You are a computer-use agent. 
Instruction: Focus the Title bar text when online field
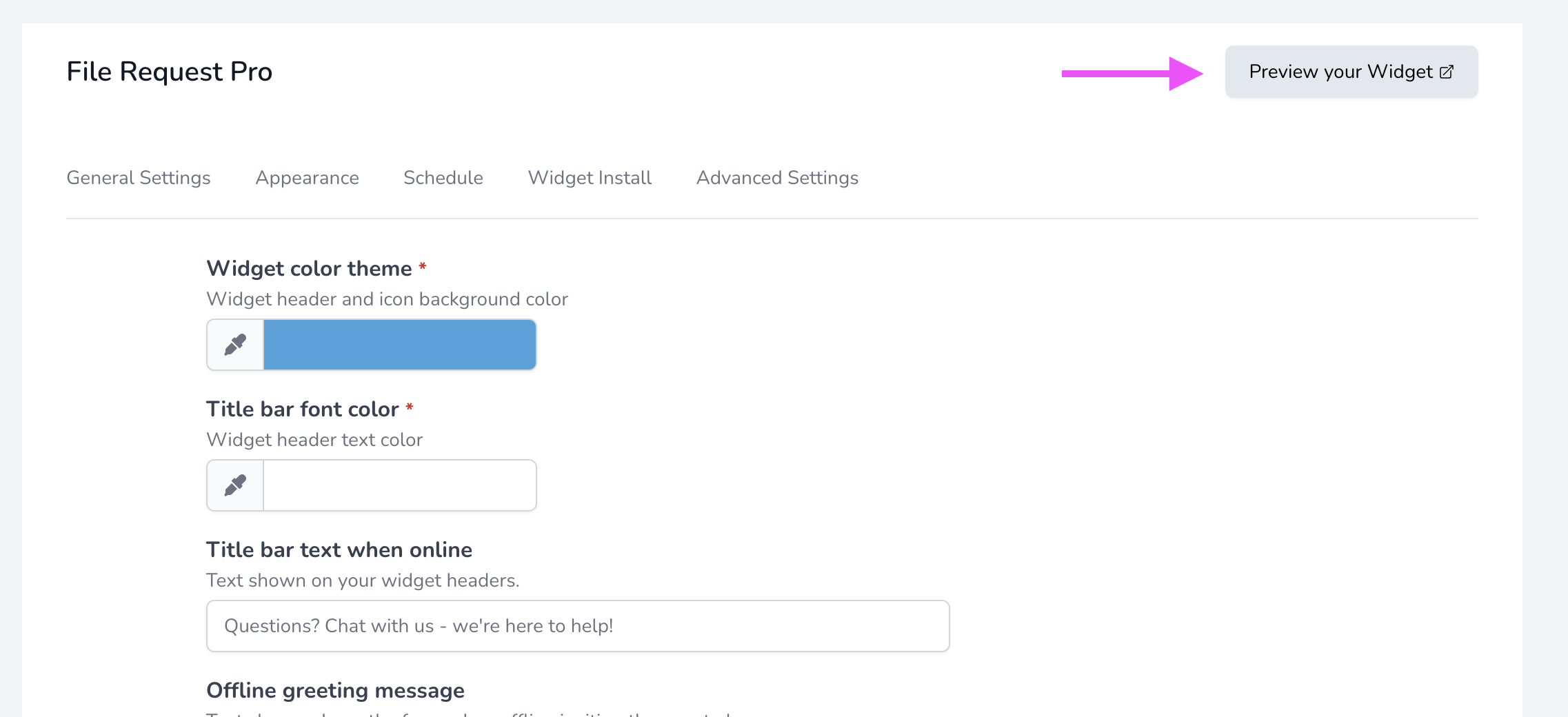click(578, 626)
